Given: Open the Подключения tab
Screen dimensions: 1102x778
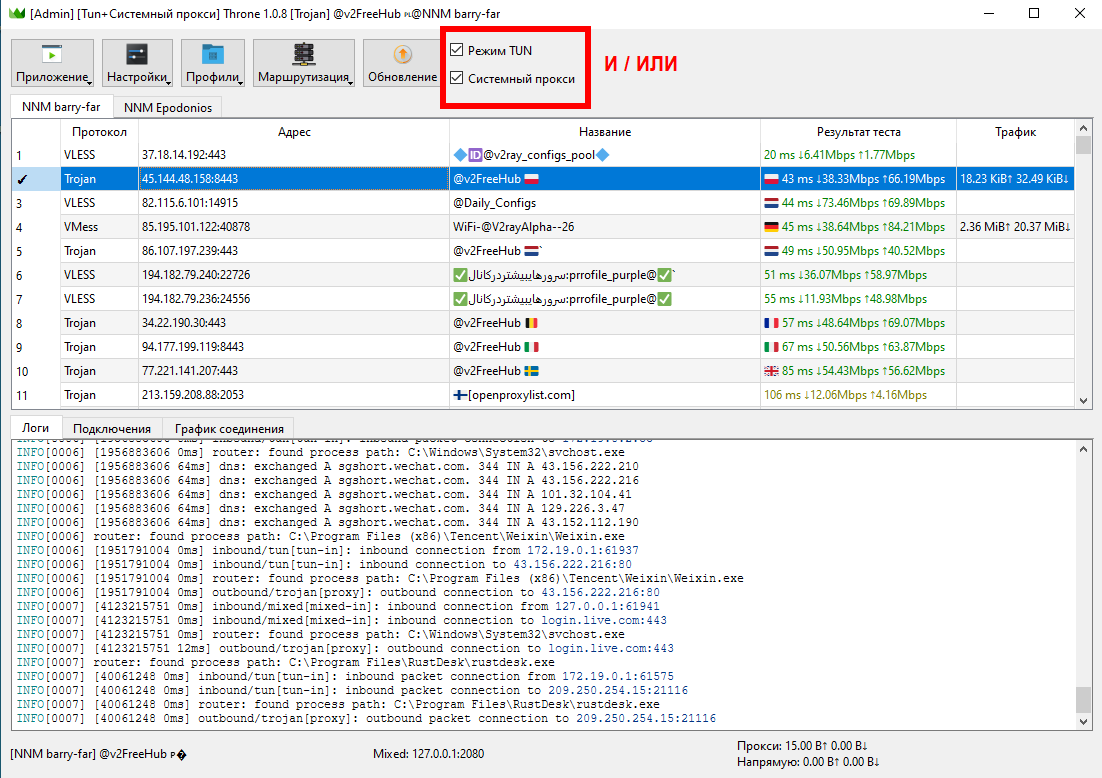Looking at the screenshot, I should click(x=111, y=429).
